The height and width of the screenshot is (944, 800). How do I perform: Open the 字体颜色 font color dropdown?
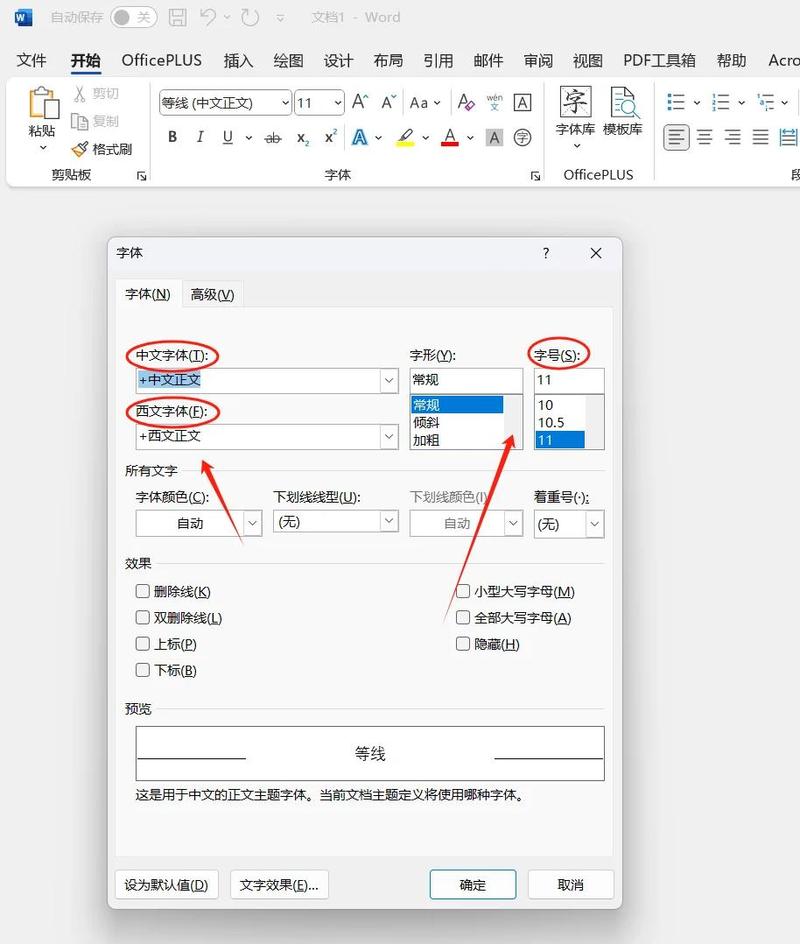[x=252, y=523]
